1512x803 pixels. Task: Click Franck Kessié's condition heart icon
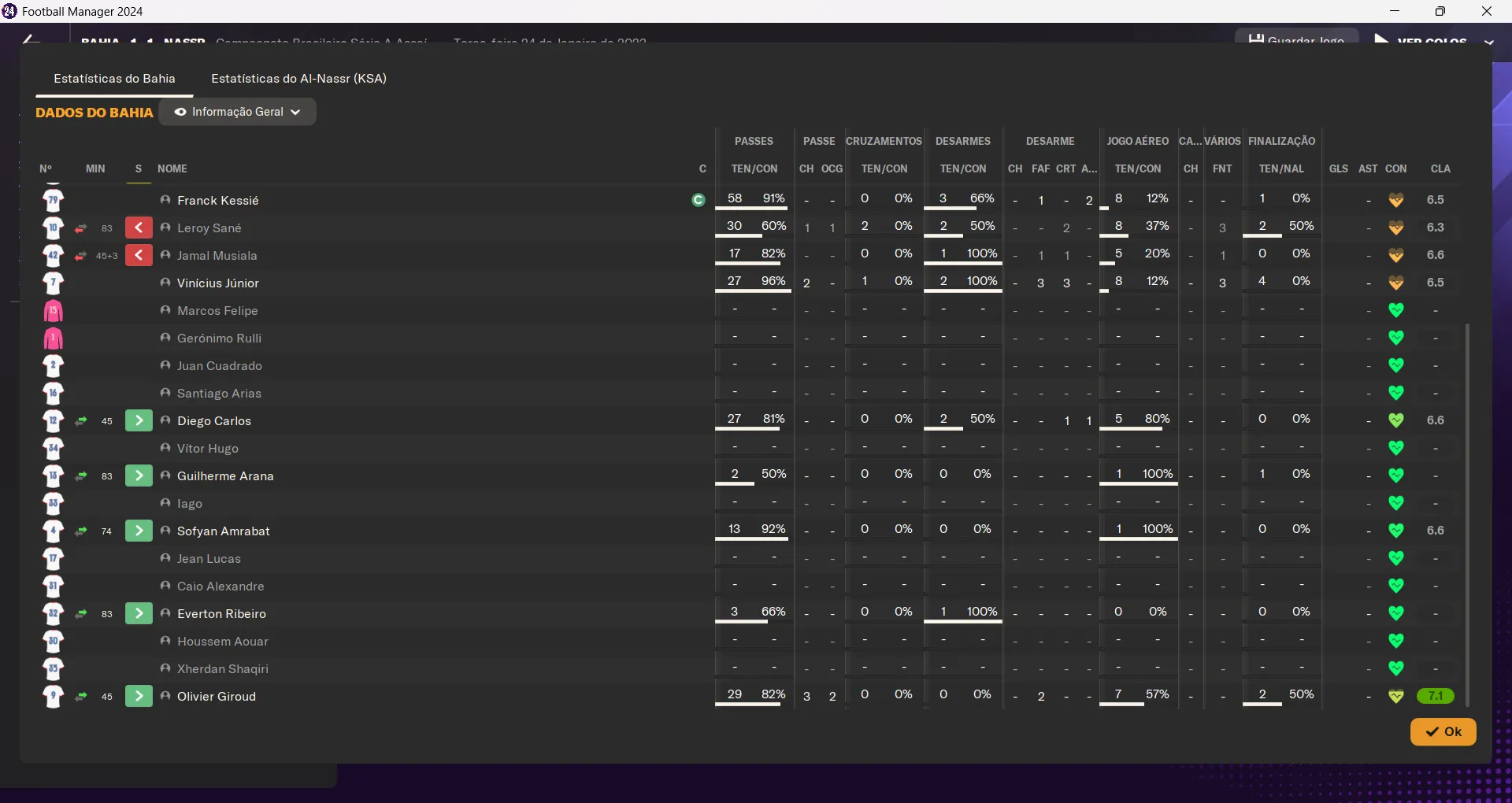coord(1396,200)
